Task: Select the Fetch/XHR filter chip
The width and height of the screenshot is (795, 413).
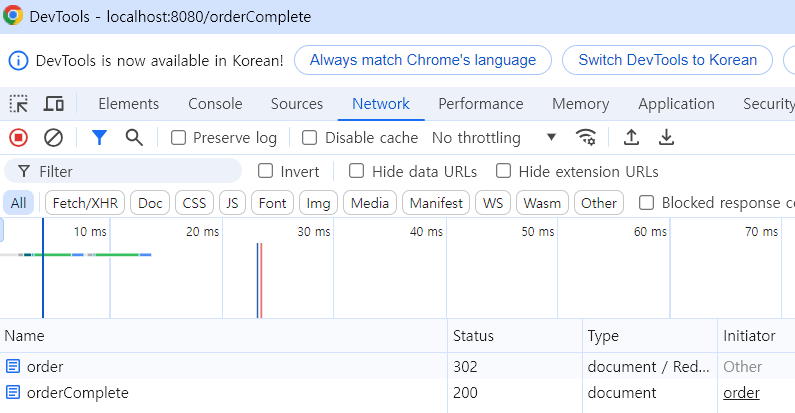Action: click(85, 203)
